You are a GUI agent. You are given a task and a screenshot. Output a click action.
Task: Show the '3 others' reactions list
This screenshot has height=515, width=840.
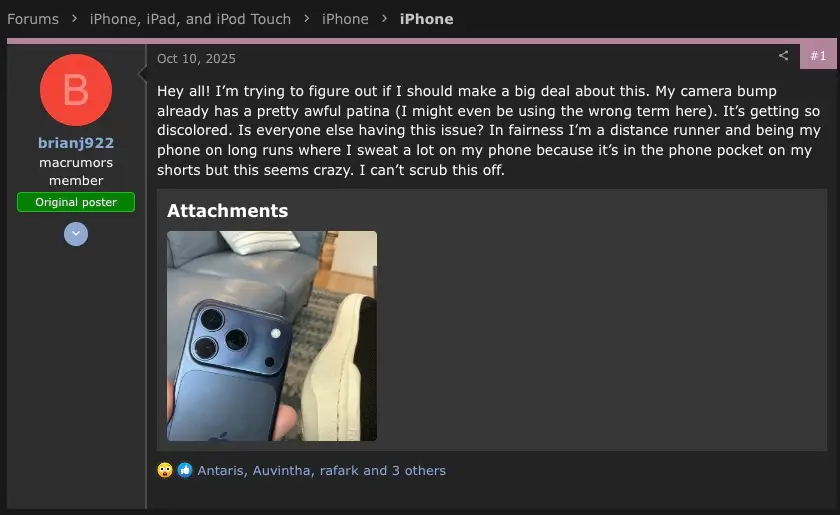click(x=418, y=471)
